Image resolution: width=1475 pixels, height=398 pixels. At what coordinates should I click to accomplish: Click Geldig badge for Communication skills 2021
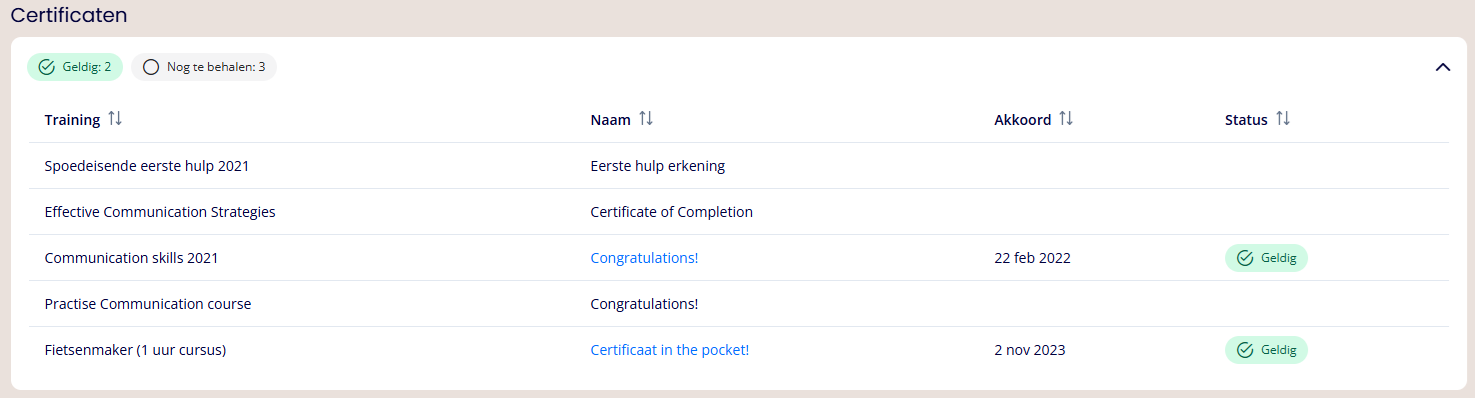click(x=1266, y=258)
